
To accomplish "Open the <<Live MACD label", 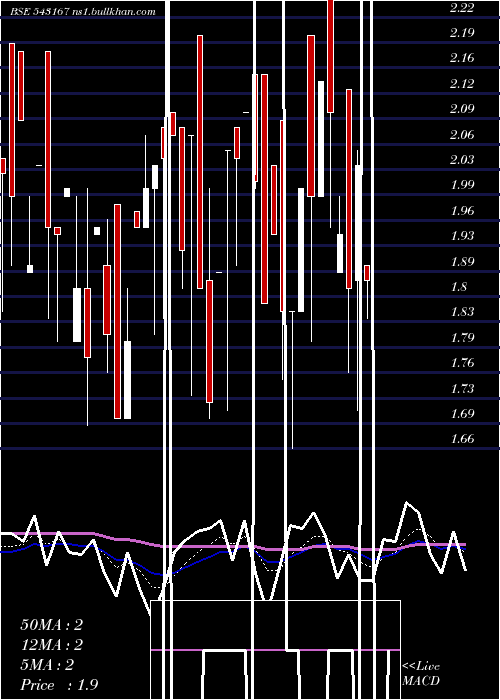I will 421,674.
